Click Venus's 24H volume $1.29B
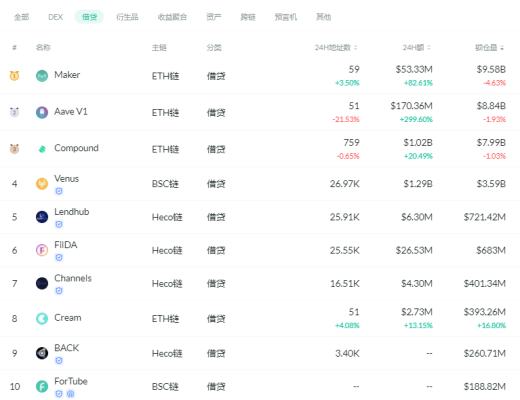 pyautogui.click(x=418, y=184)
